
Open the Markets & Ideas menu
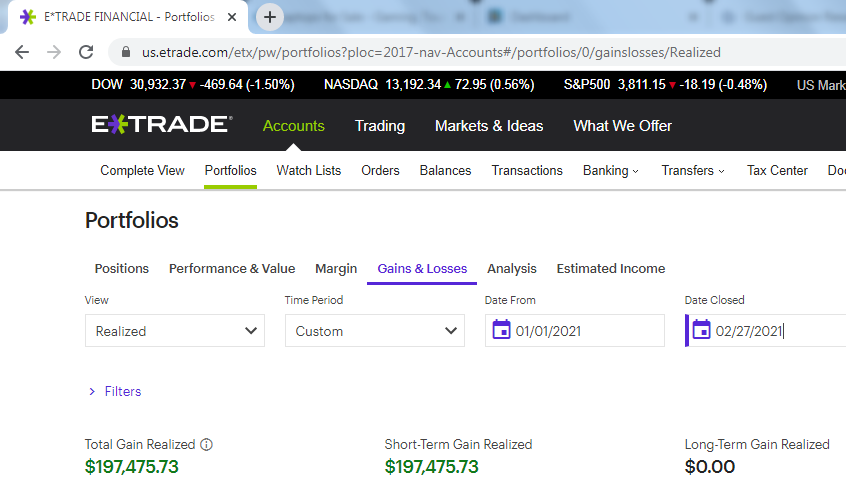pos(489,126)
